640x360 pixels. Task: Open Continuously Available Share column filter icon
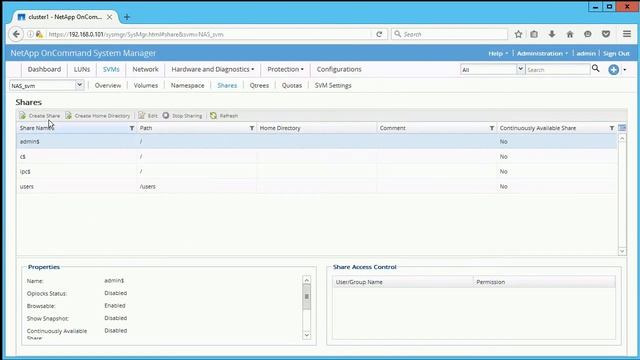(x=612, y=128)
